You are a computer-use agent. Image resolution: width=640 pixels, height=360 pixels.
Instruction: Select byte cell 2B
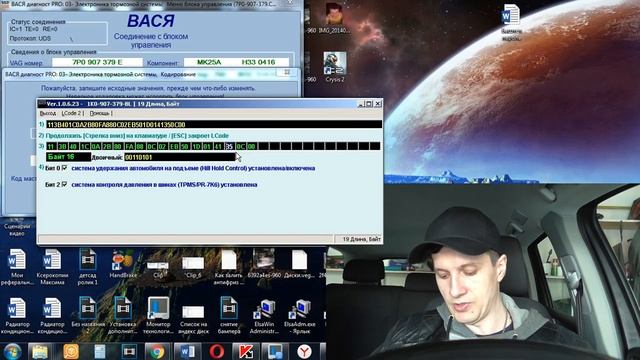pyautogui.click(x=107, y=146)
